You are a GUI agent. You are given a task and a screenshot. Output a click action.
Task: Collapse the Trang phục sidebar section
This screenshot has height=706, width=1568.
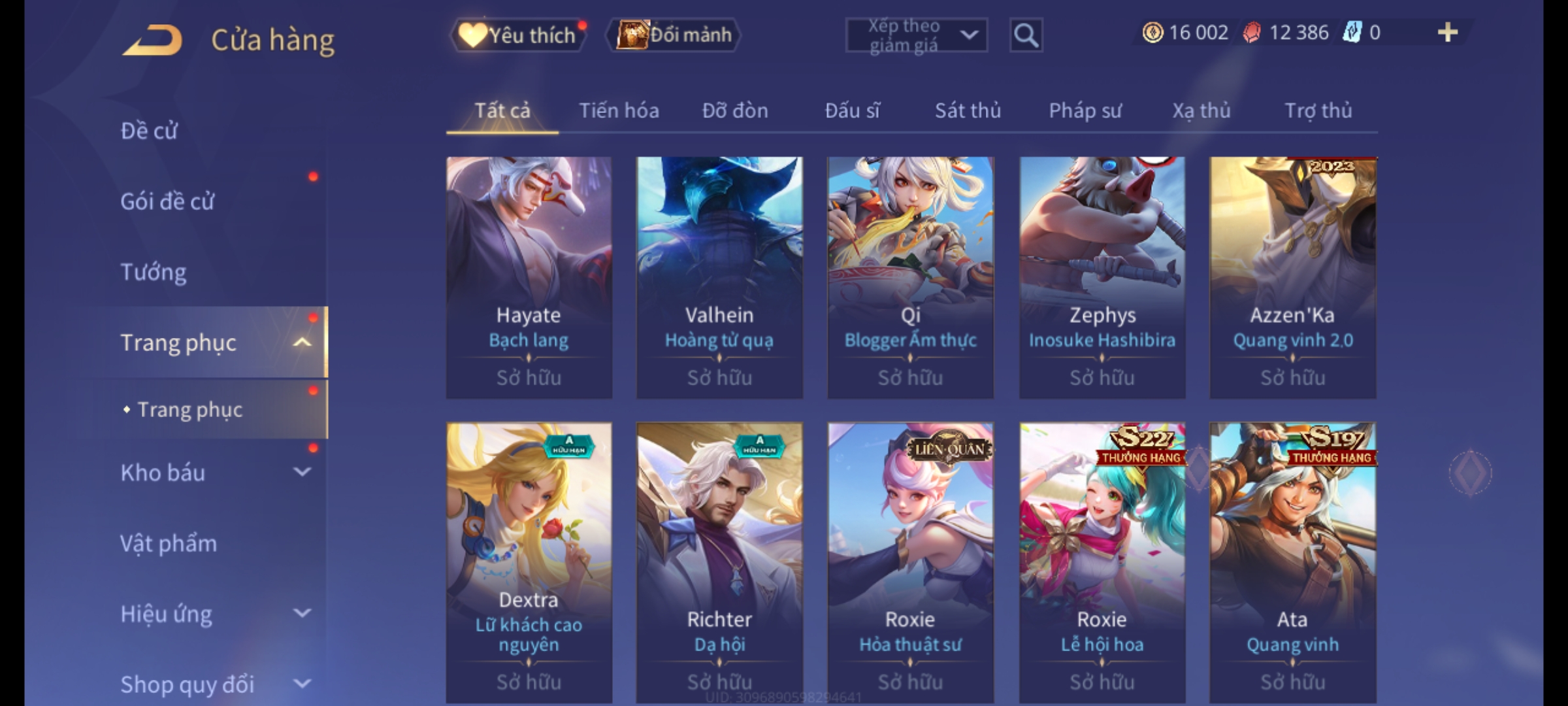(x=302, y=342)
